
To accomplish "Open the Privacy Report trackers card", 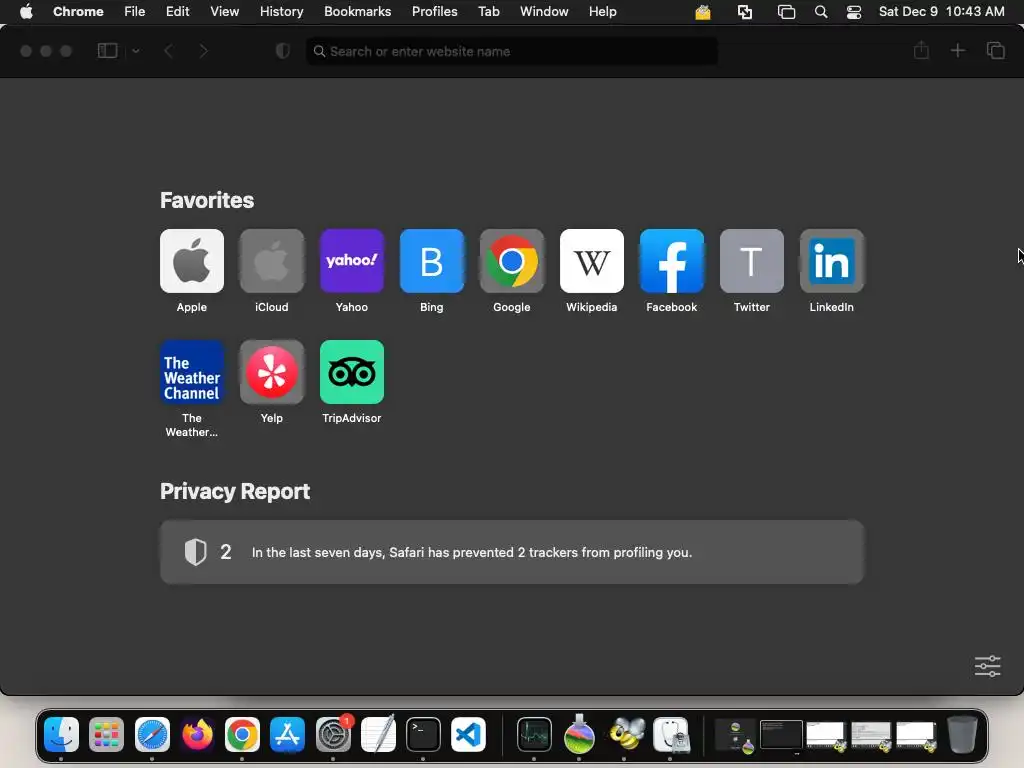I will pyautogui.click(x=512, y=552).
